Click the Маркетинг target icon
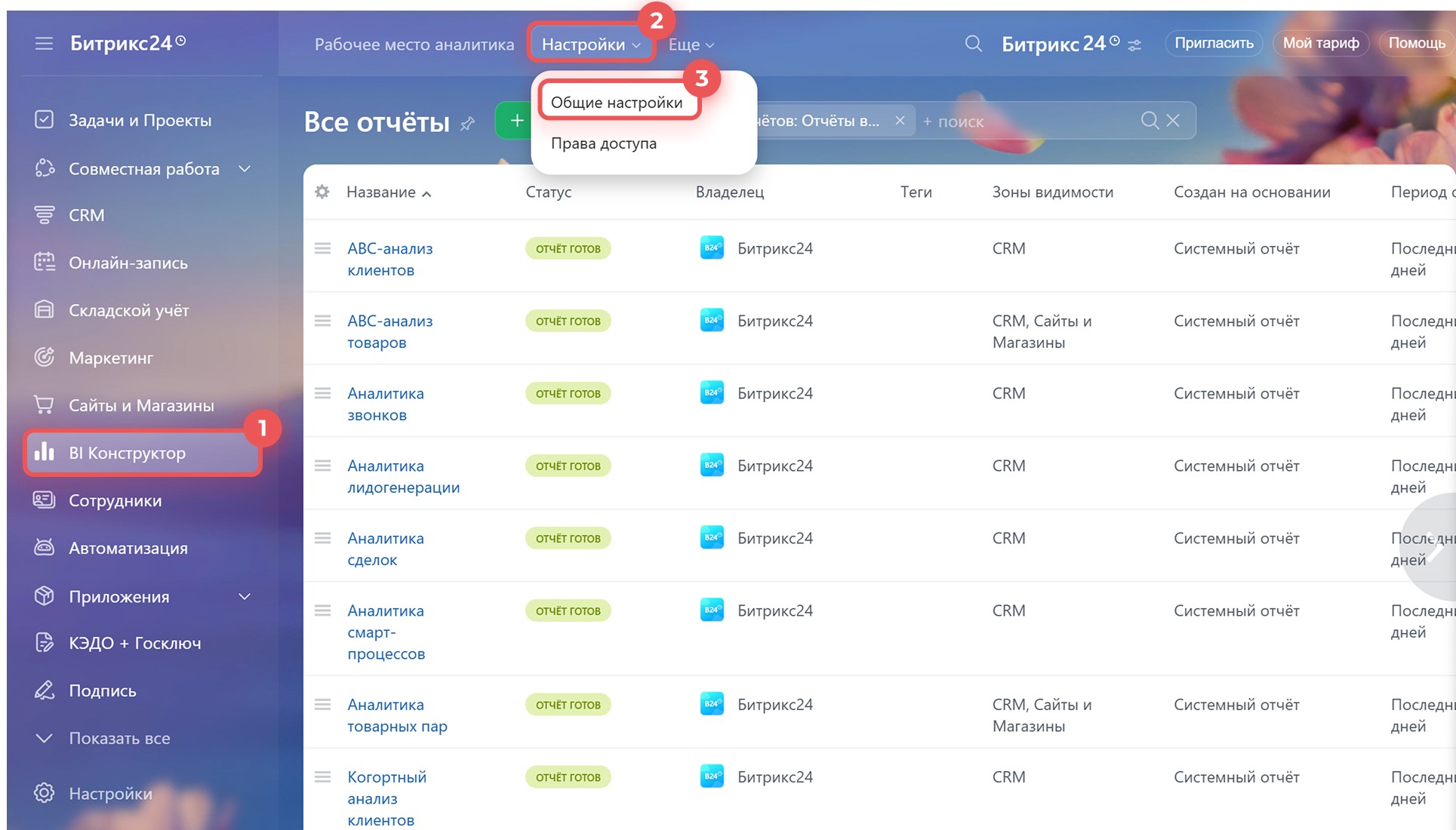This screenshot has height=830, width=1456. tap(44, 358)
